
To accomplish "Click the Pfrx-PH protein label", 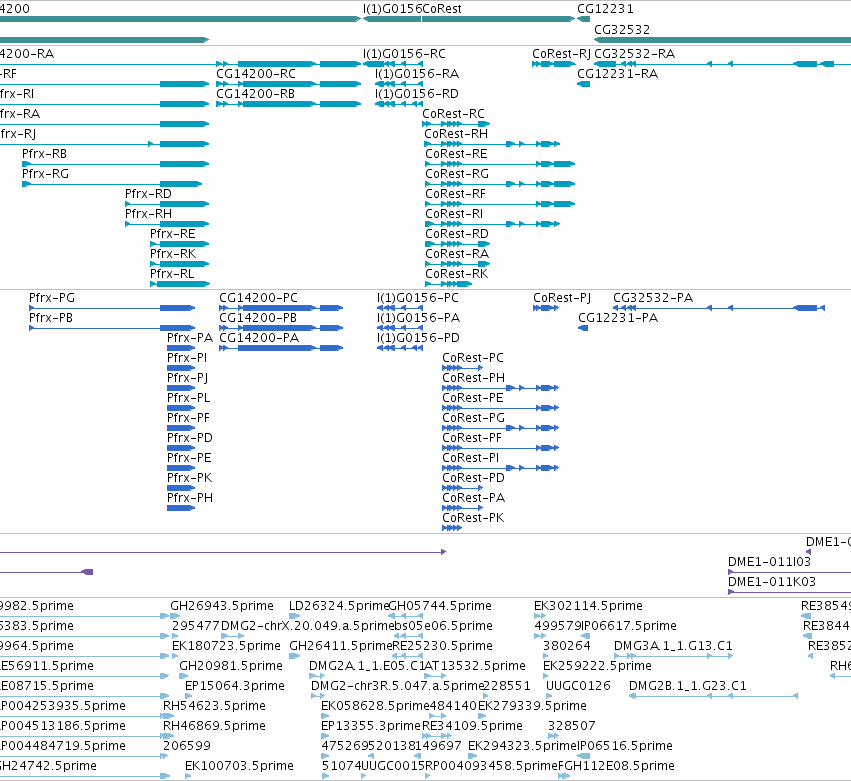I will [190, 498].
